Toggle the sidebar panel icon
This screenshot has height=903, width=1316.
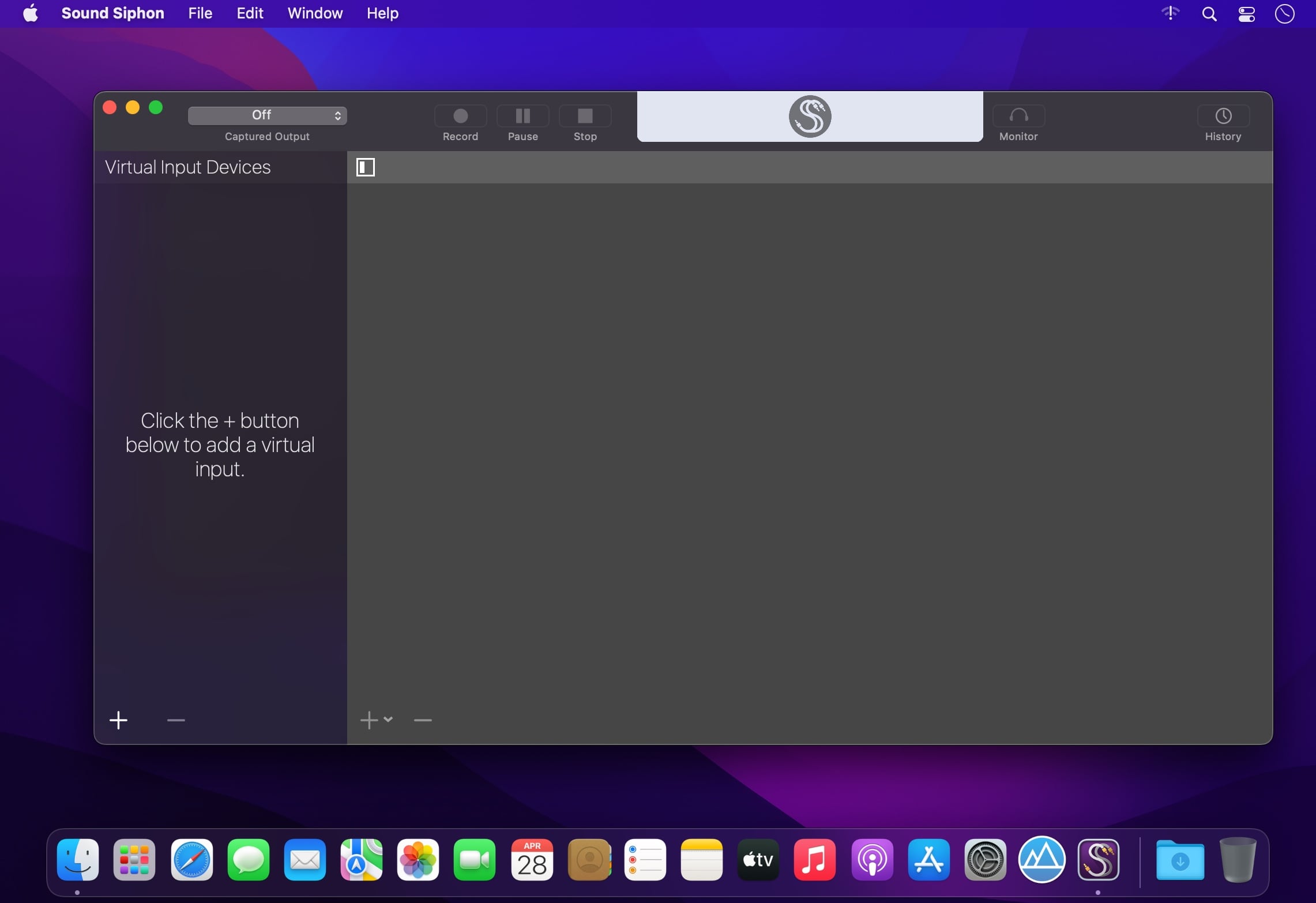[366, 167]
